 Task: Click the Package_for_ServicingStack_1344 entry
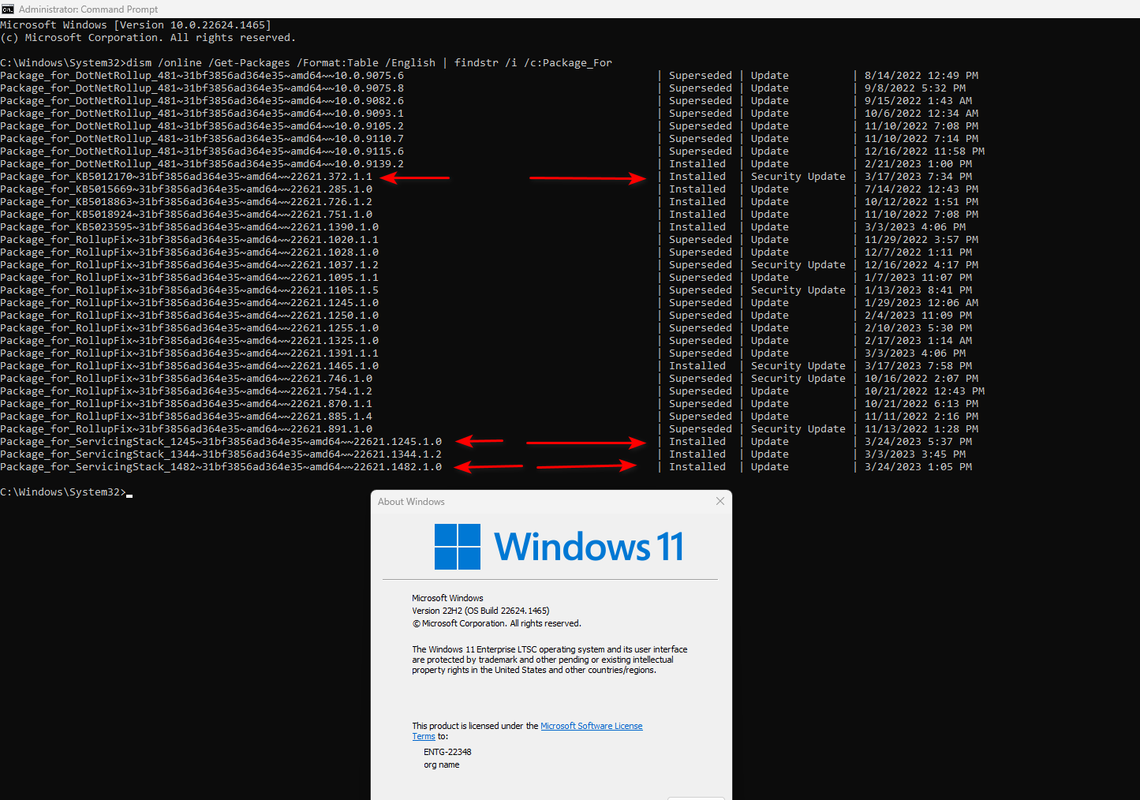221,455
